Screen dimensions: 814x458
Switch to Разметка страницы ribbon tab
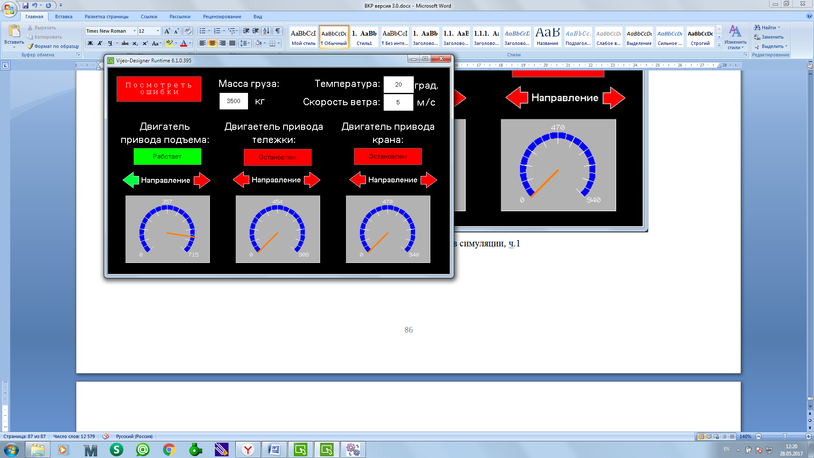click(106, 17)
